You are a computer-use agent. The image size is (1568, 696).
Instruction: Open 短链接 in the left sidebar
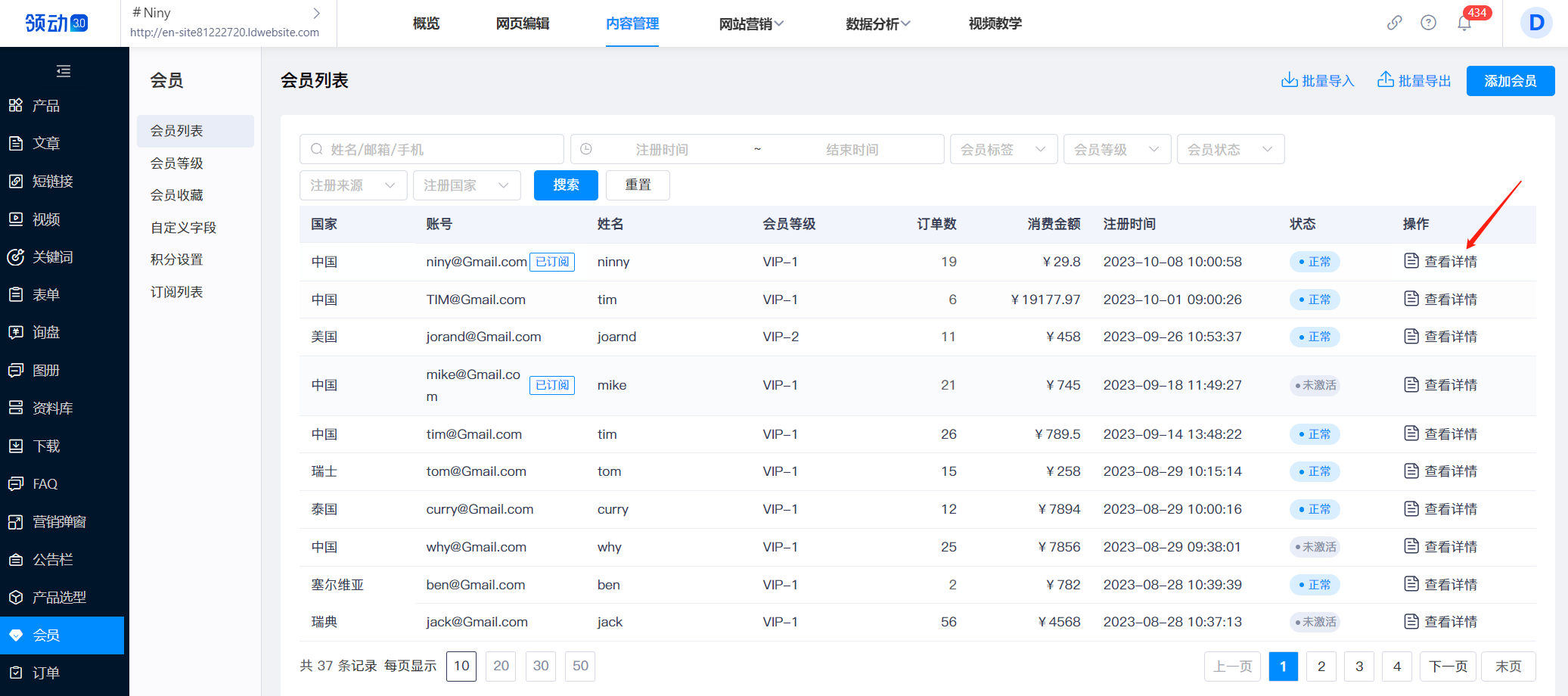click(52, 182)
